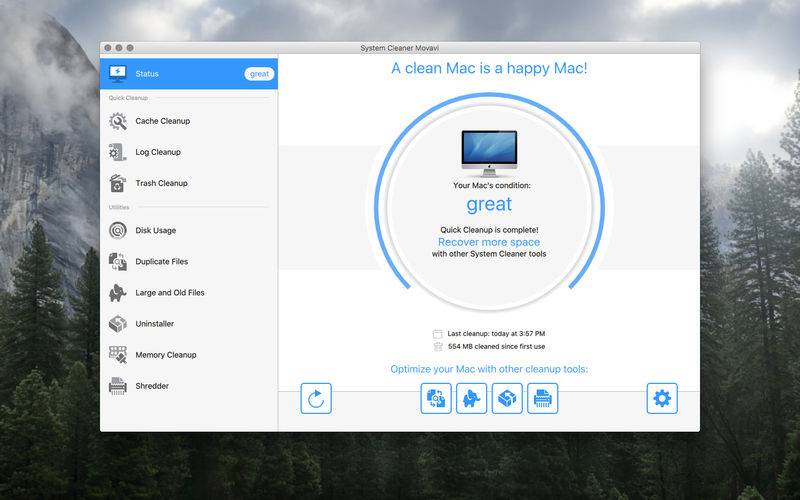
Task: Click the Quick Cleanup section header
Action: [x=128, y=98]
